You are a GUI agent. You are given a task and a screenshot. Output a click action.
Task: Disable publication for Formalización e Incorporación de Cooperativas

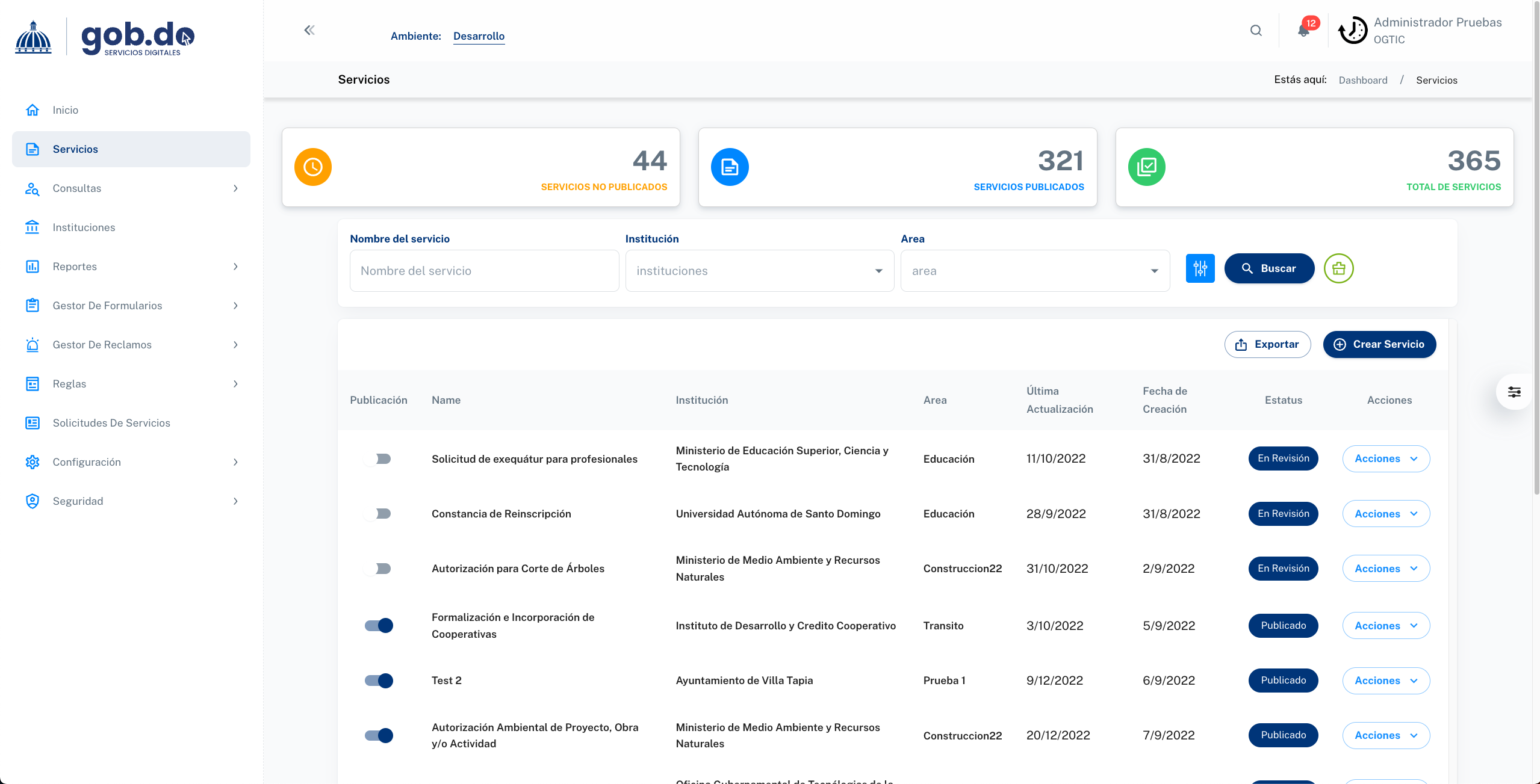[379, 626]
